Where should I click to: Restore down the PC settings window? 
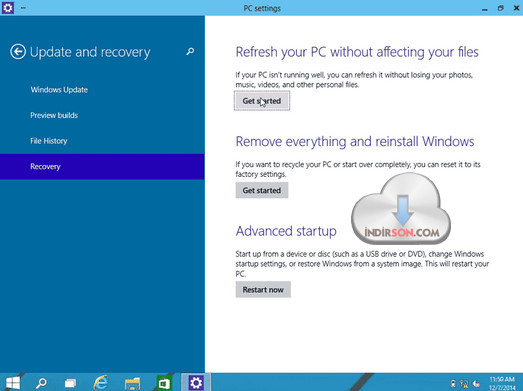click(500, 8)
